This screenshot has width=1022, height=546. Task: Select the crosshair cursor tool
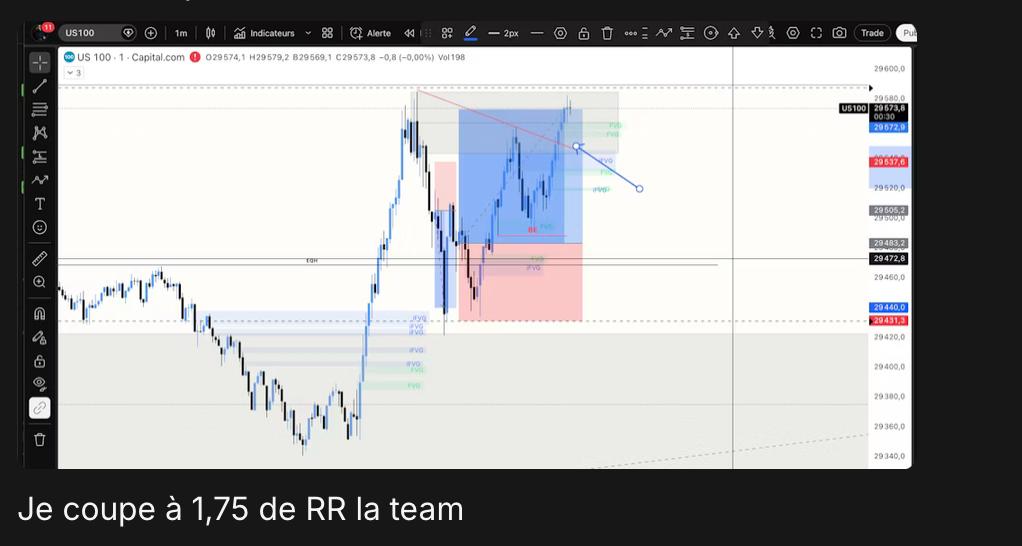[x=40, y=63]
